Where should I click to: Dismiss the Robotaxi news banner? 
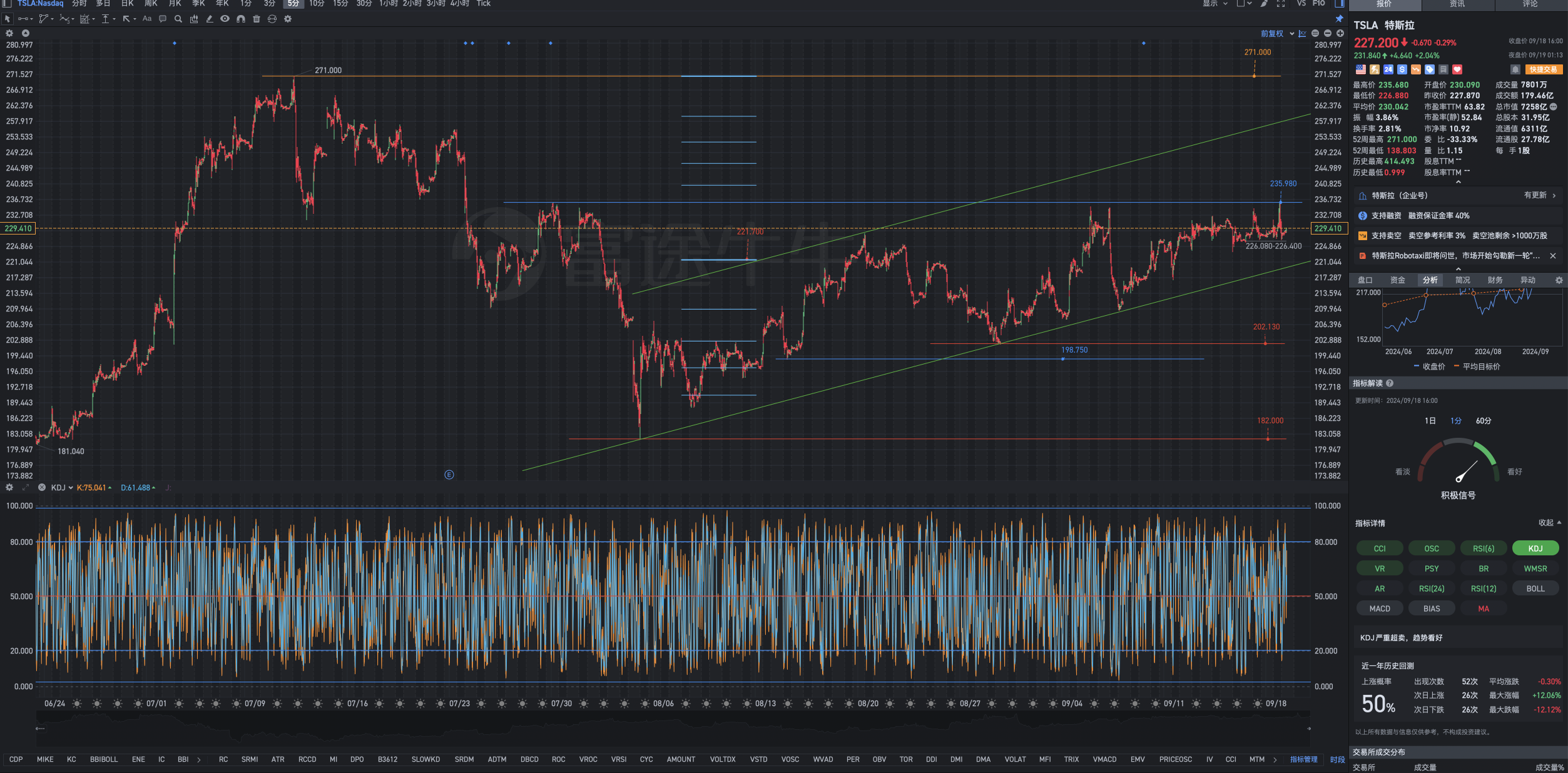point(1553,256)
